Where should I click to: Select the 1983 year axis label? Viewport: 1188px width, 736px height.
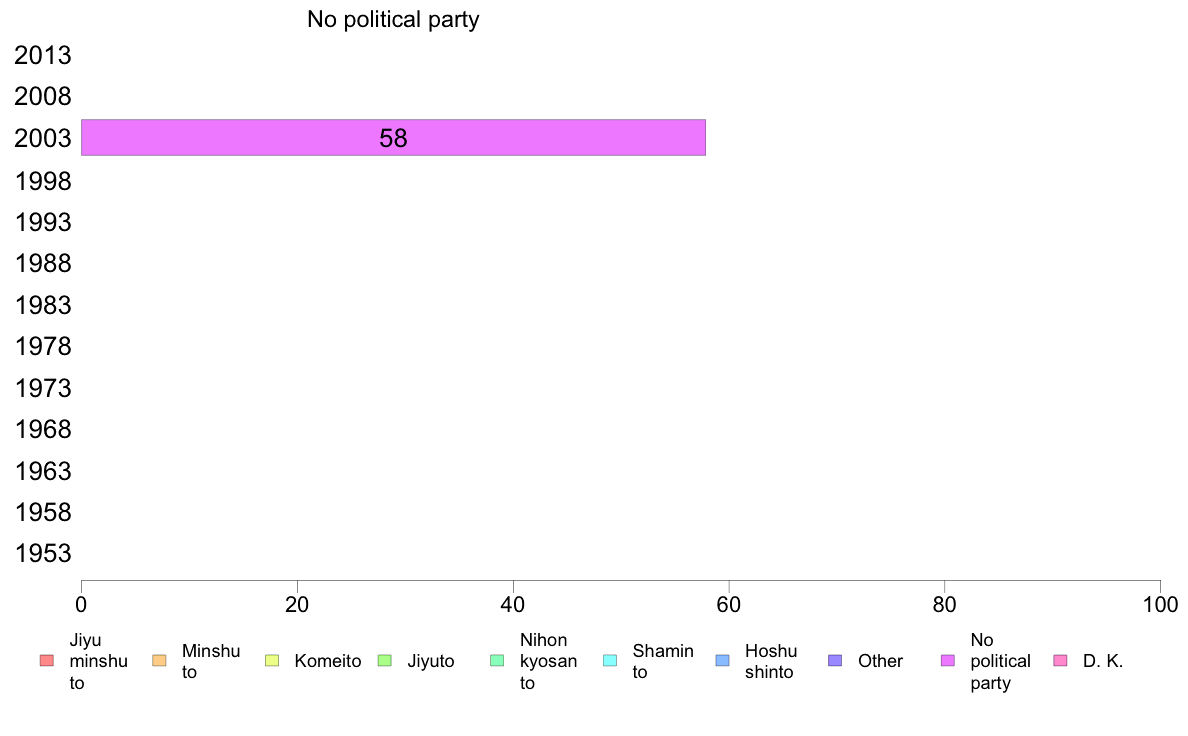point(42,305)
